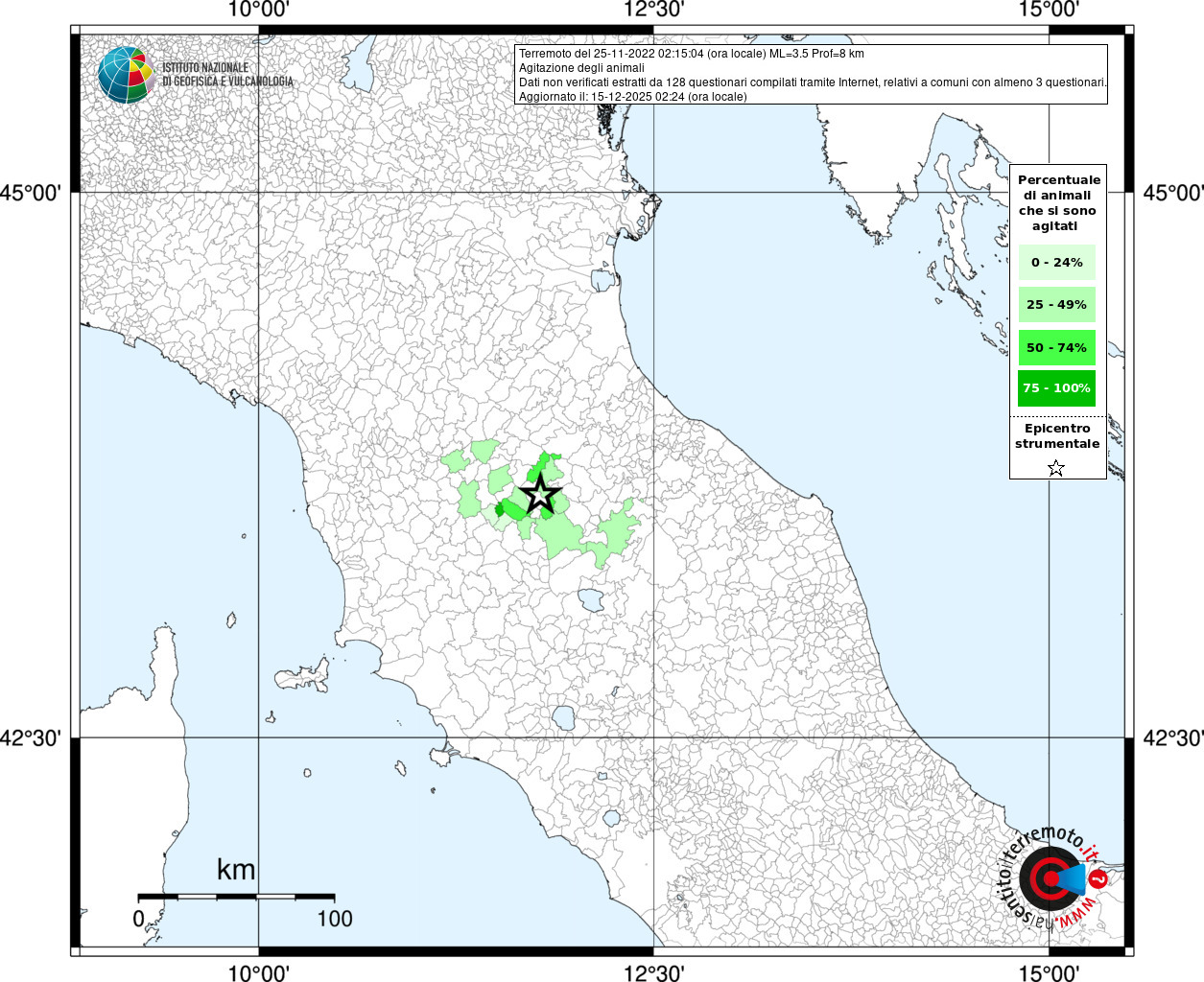Viewport: 1204px width, 982px height.
Task: Click the INGV globe logo
Action: point(126,75)
